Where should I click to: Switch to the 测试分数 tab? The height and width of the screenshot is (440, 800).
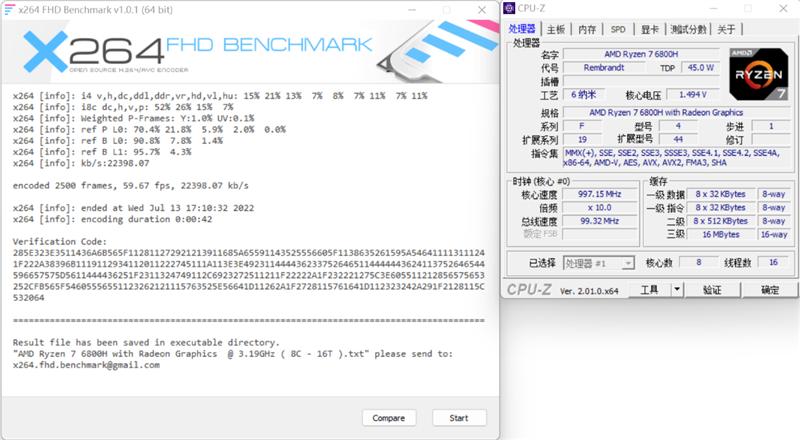pyautogui.click(x=688, y=29)
